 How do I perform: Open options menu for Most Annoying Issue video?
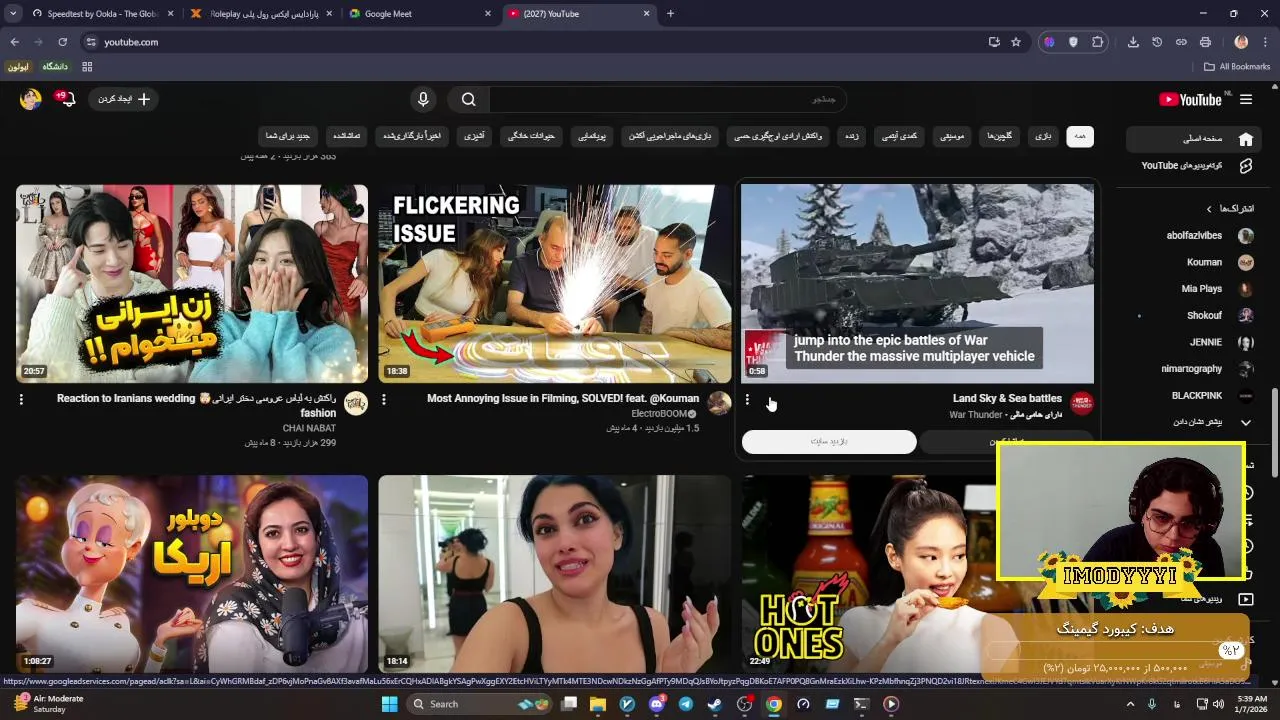click(x=384, y=400)
